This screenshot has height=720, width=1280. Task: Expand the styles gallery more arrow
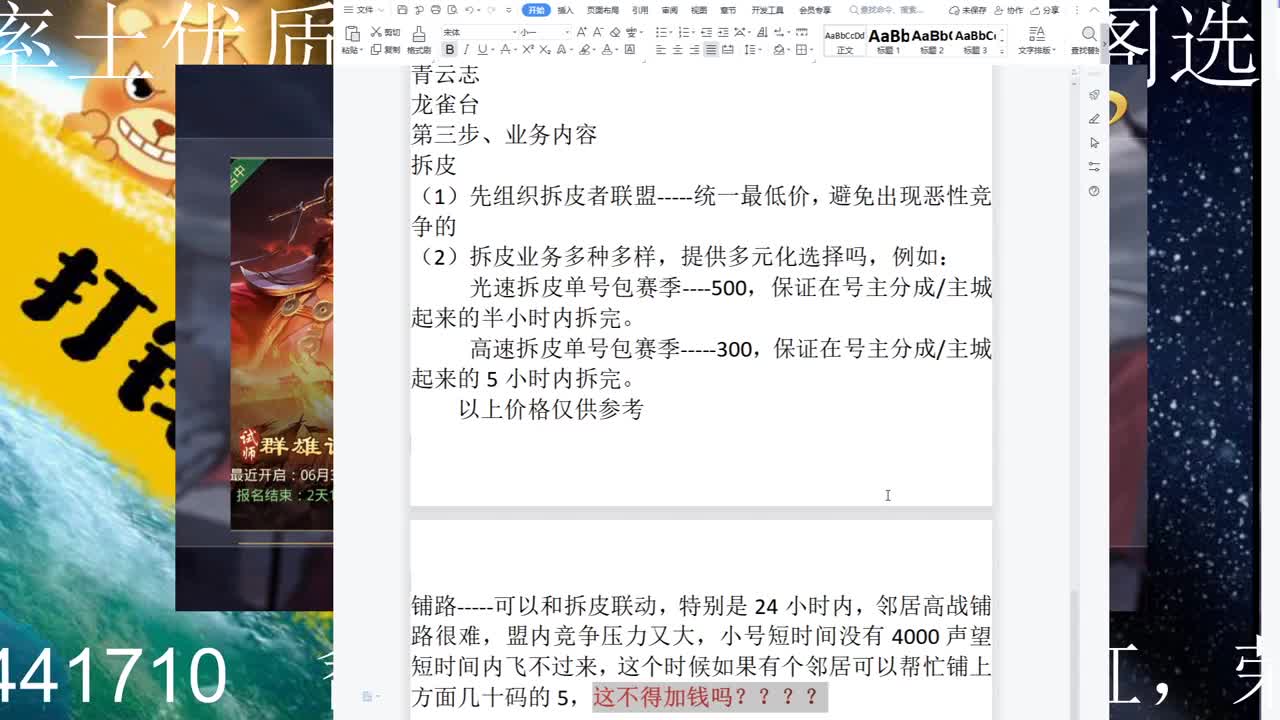coord(1002,51)
